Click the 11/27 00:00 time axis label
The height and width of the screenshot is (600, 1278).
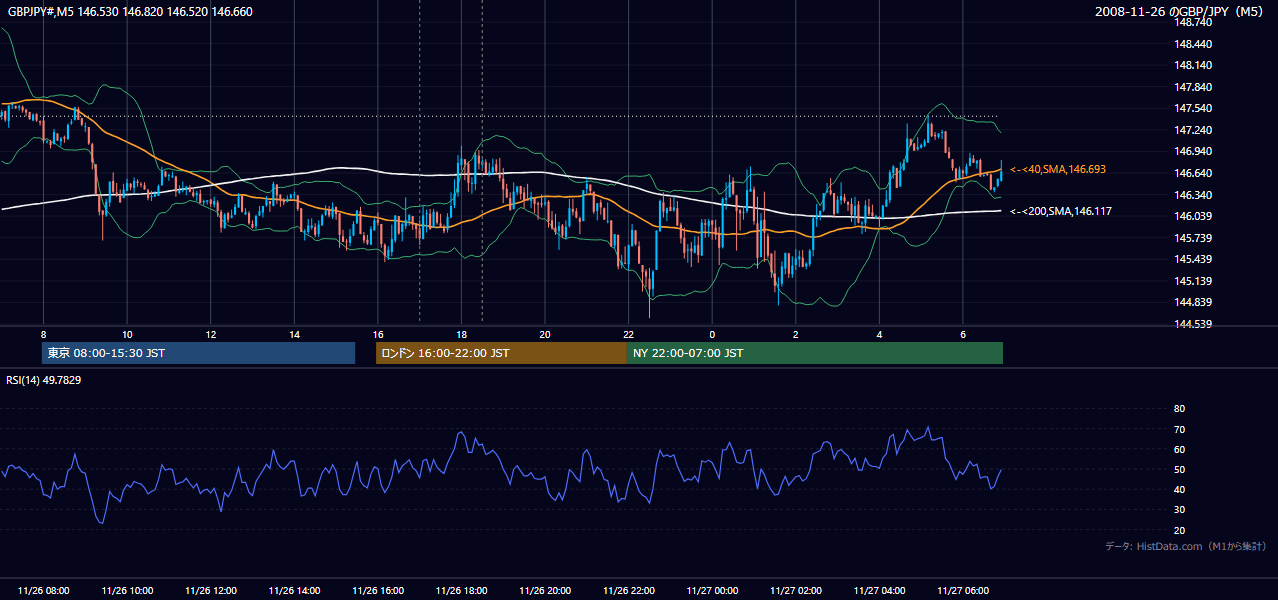[x=712, y=591]
